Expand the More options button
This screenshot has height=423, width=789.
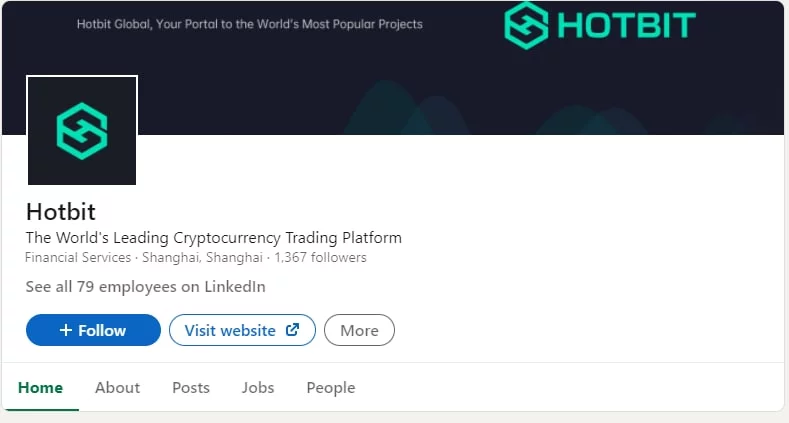[x=359, y=330]
